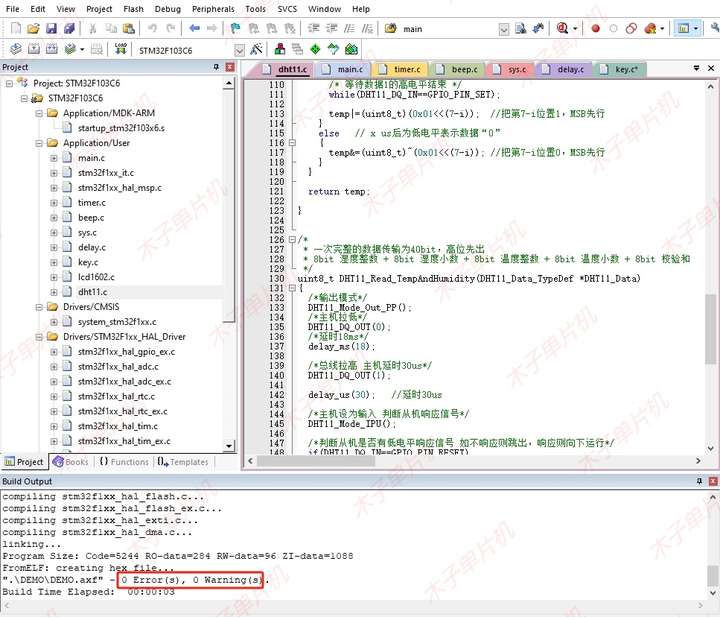Switch to the sys.c editor tab

[x=512, y=69]
